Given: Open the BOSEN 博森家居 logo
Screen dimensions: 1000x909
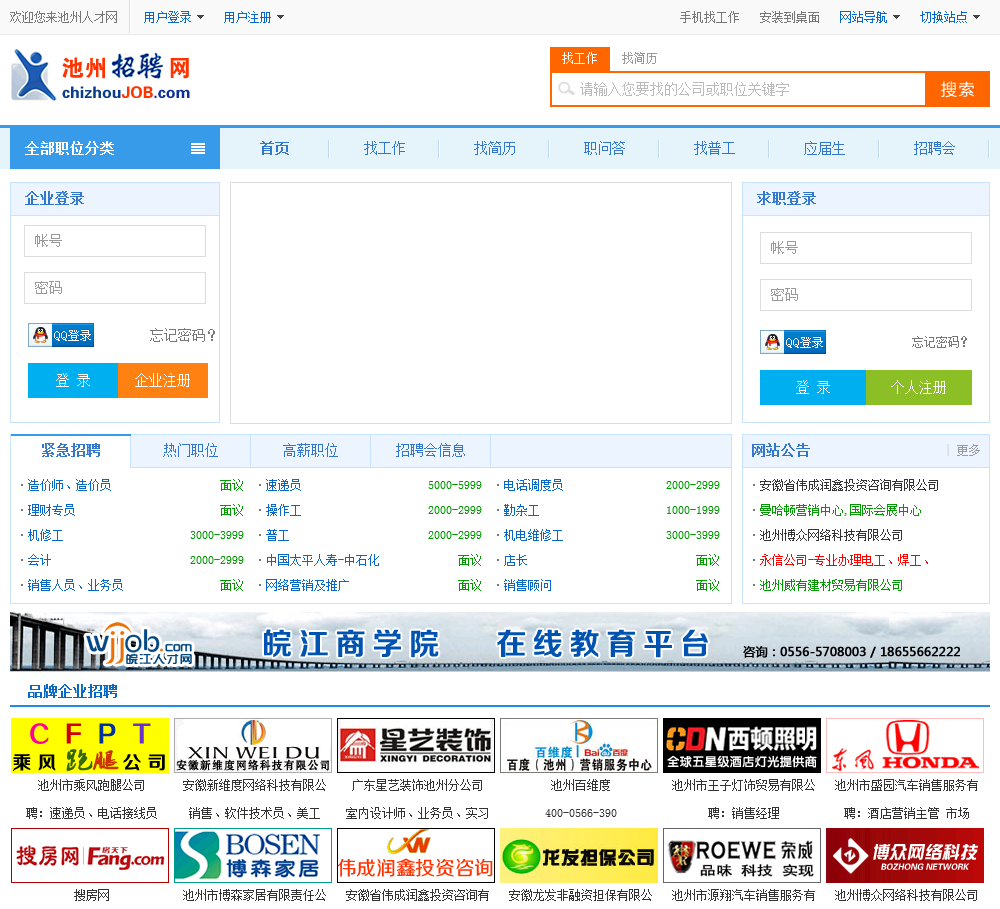Looking at the screenshot, I should click(253, 855).
